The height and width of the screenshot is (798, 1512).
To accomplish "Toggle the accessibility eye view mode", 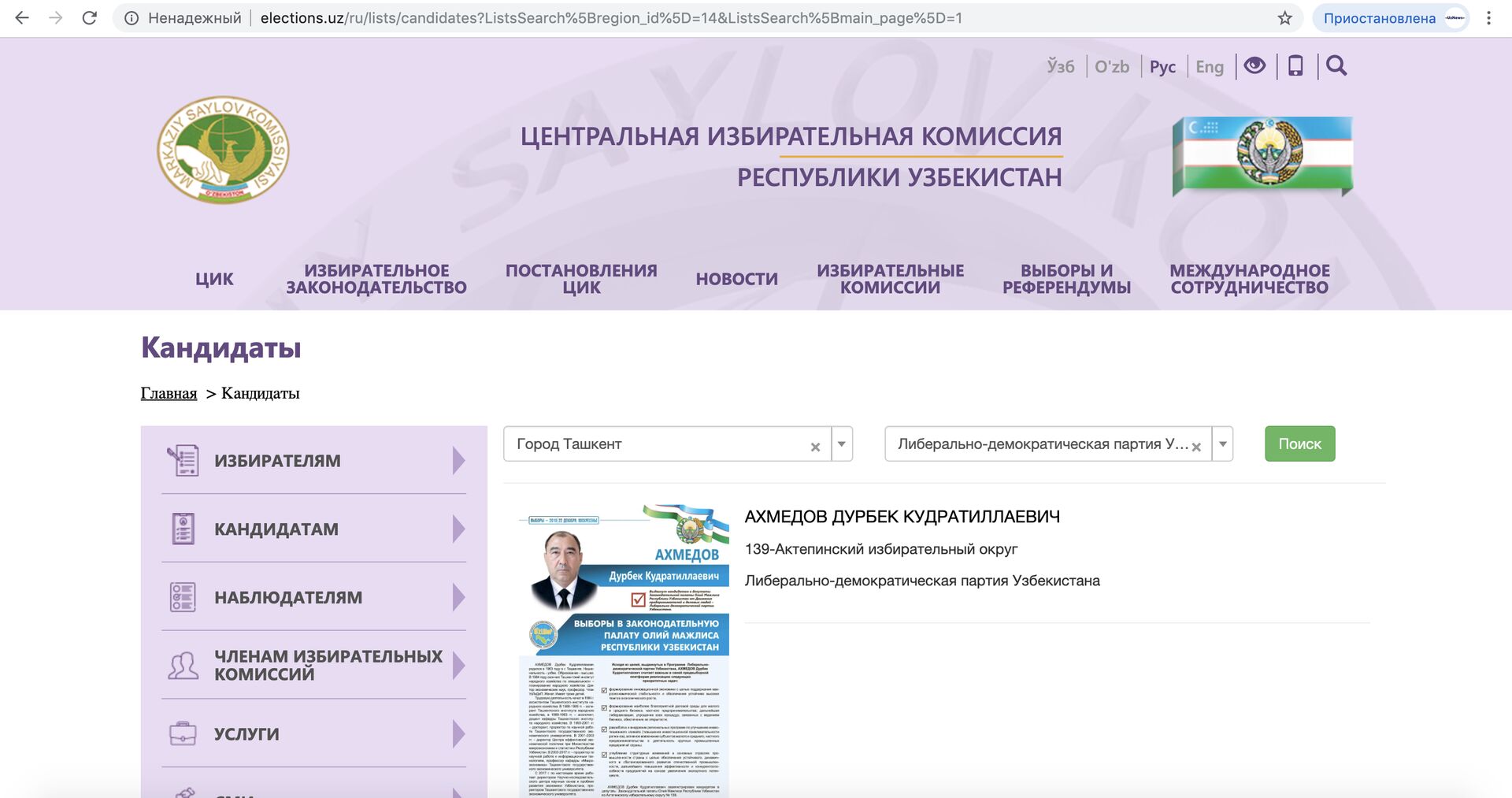I will tap(1254, 65).
